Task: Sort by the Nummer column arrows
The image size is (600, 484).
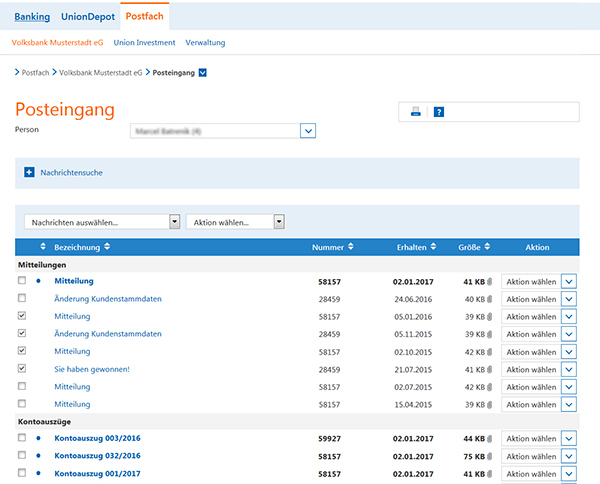Action: point(351,247)
